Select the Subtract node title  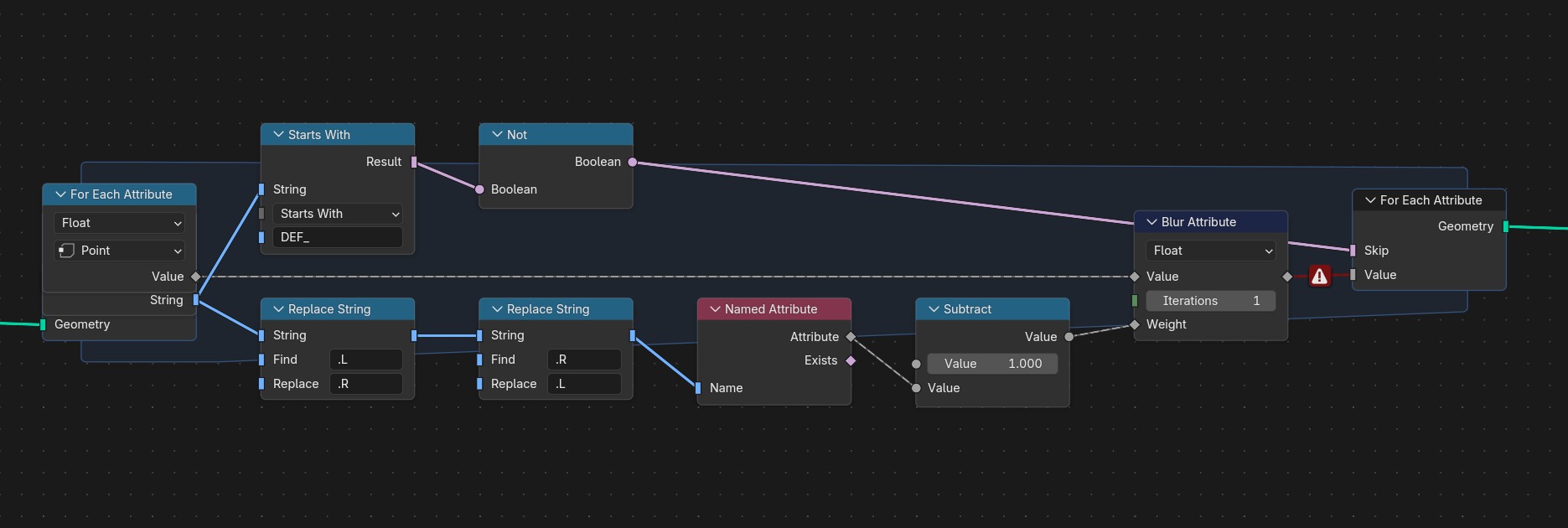[x=968, y=309]
